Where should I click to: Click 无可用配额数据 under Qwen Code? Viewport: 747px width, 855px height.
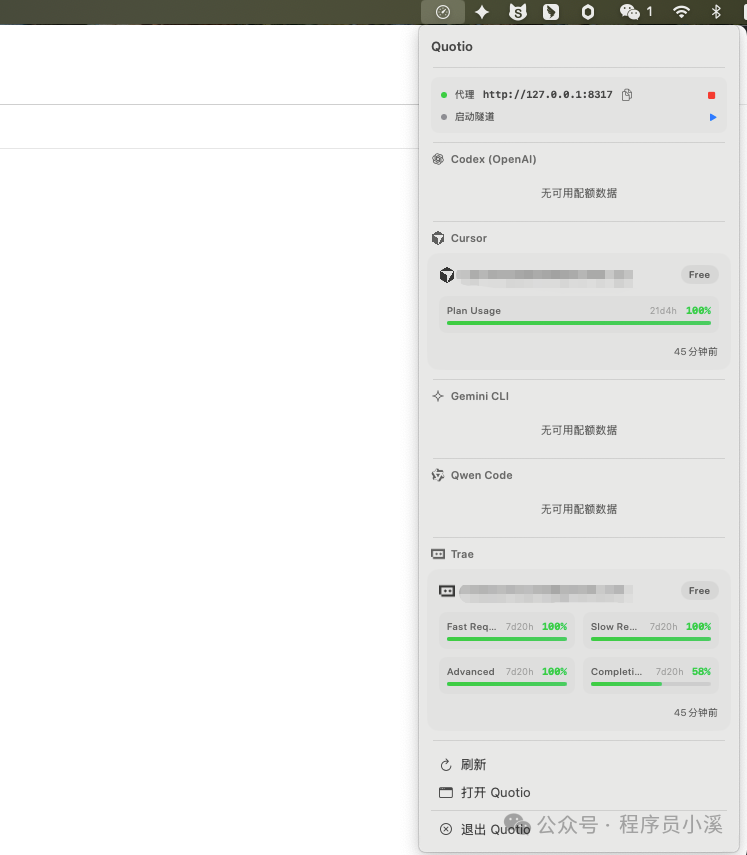(x=579, y=509)
